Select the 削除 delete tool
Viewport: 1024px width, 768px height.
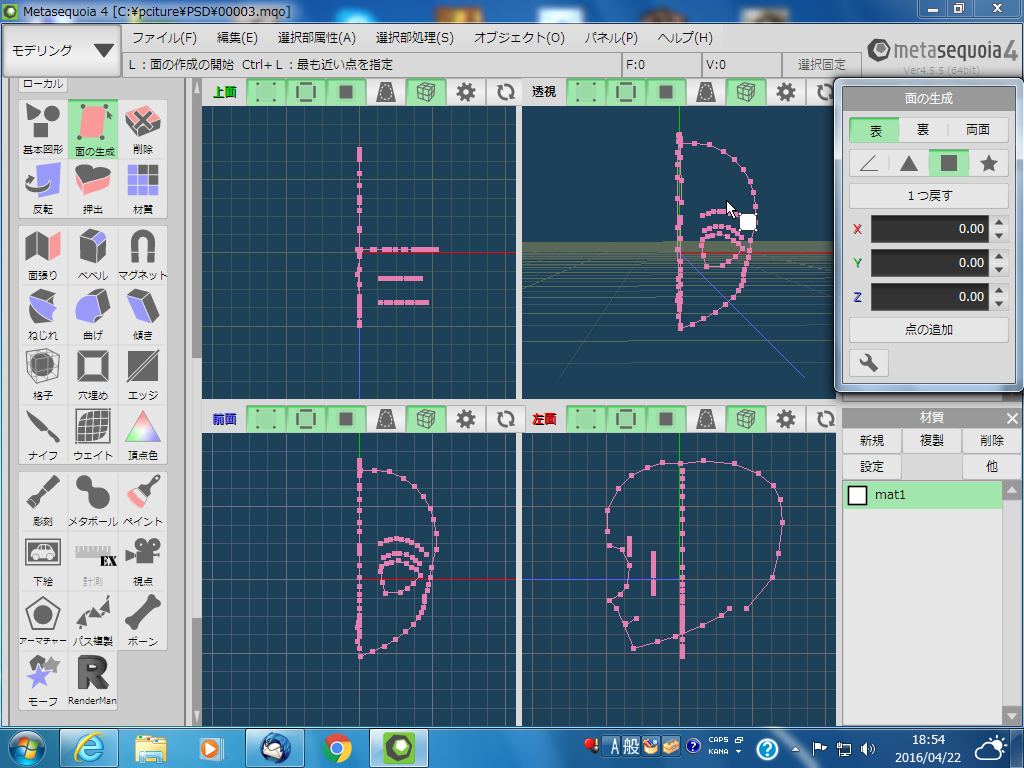tap(142, 129)
